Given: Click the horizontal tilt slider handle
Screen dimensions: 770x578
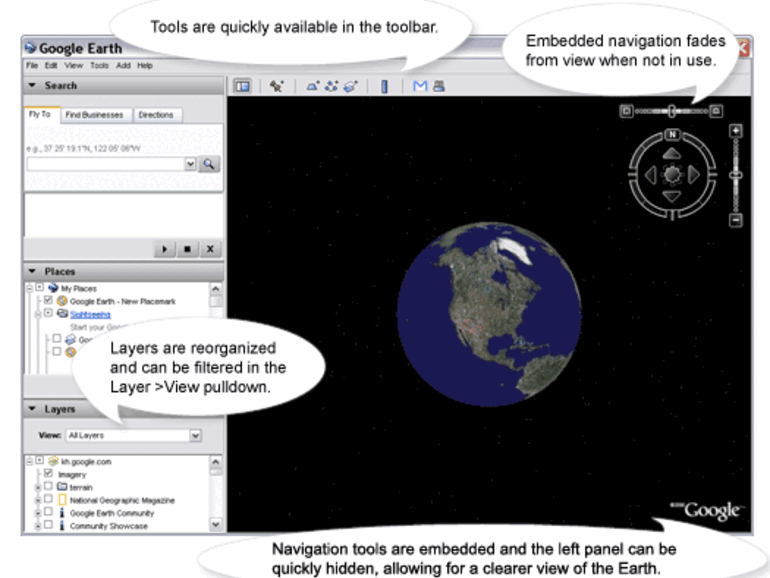Looking at the screenshot, I should click(672, 111).
